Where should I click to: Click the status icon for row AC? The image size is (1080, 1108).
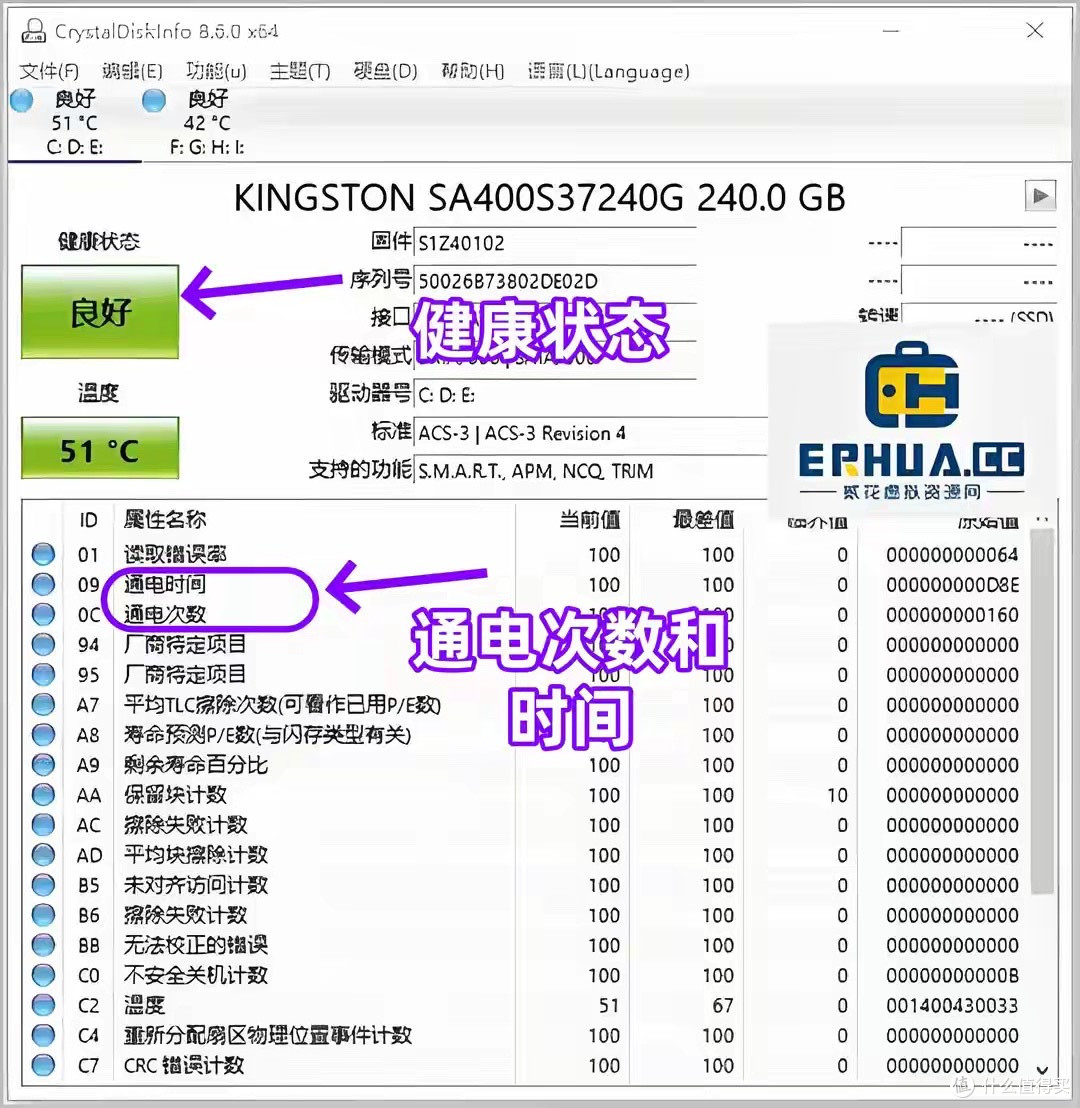pos(43,825)
